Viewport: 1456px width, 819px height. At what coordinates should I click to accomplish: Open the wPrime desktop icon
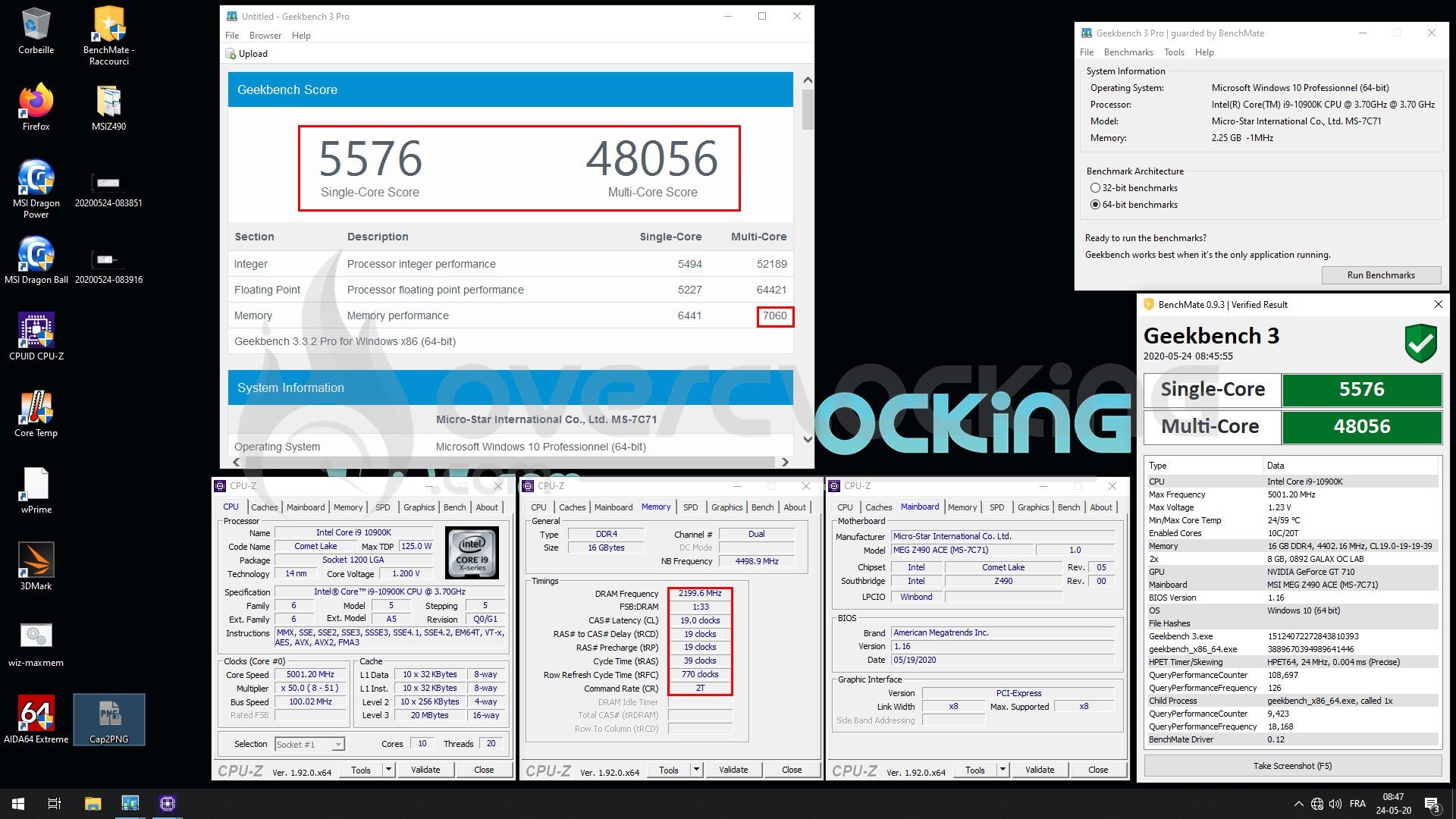pos(36,490)
